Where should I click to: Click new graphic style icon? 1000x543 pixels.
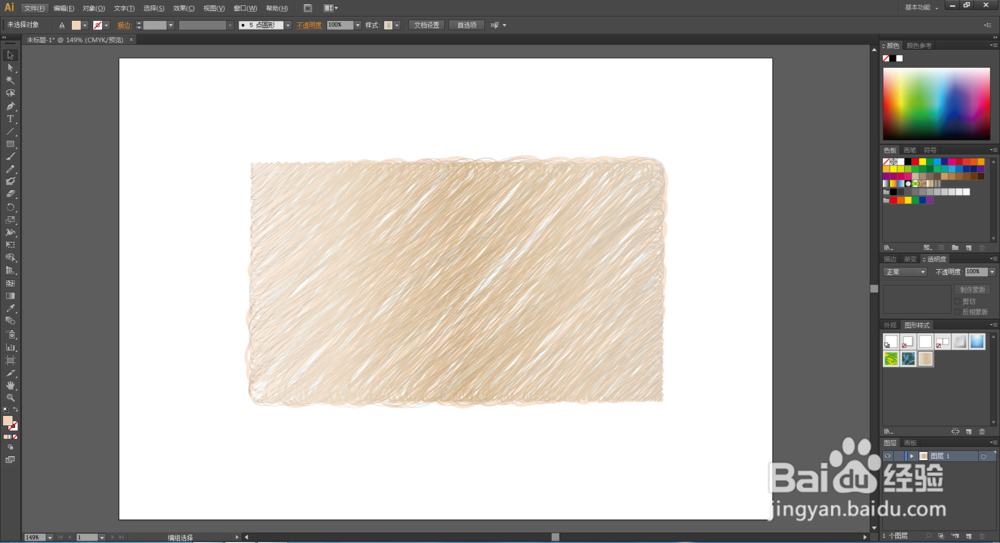coord(969,432)
